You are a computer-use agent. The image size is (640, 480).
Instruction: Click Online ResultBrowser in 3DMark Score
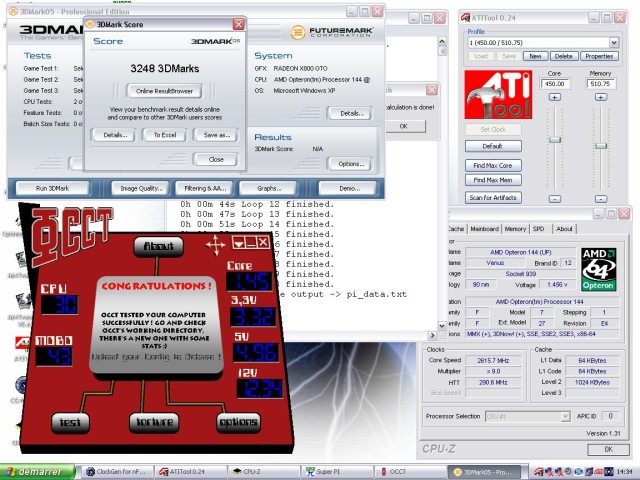point(164,91)
